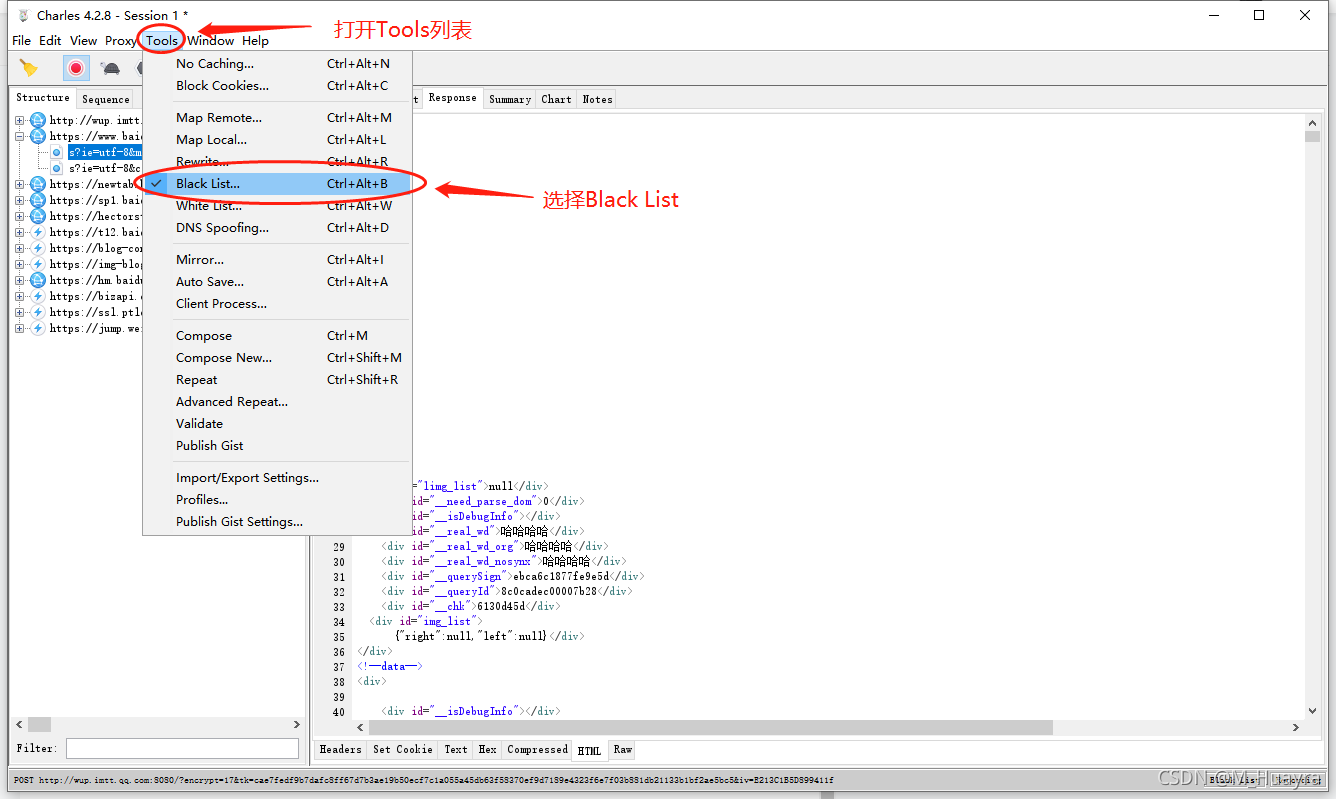This screenshot has width=1336, height=799.
Task: Click the Filter input field
Action: click(x=182, y=748)
